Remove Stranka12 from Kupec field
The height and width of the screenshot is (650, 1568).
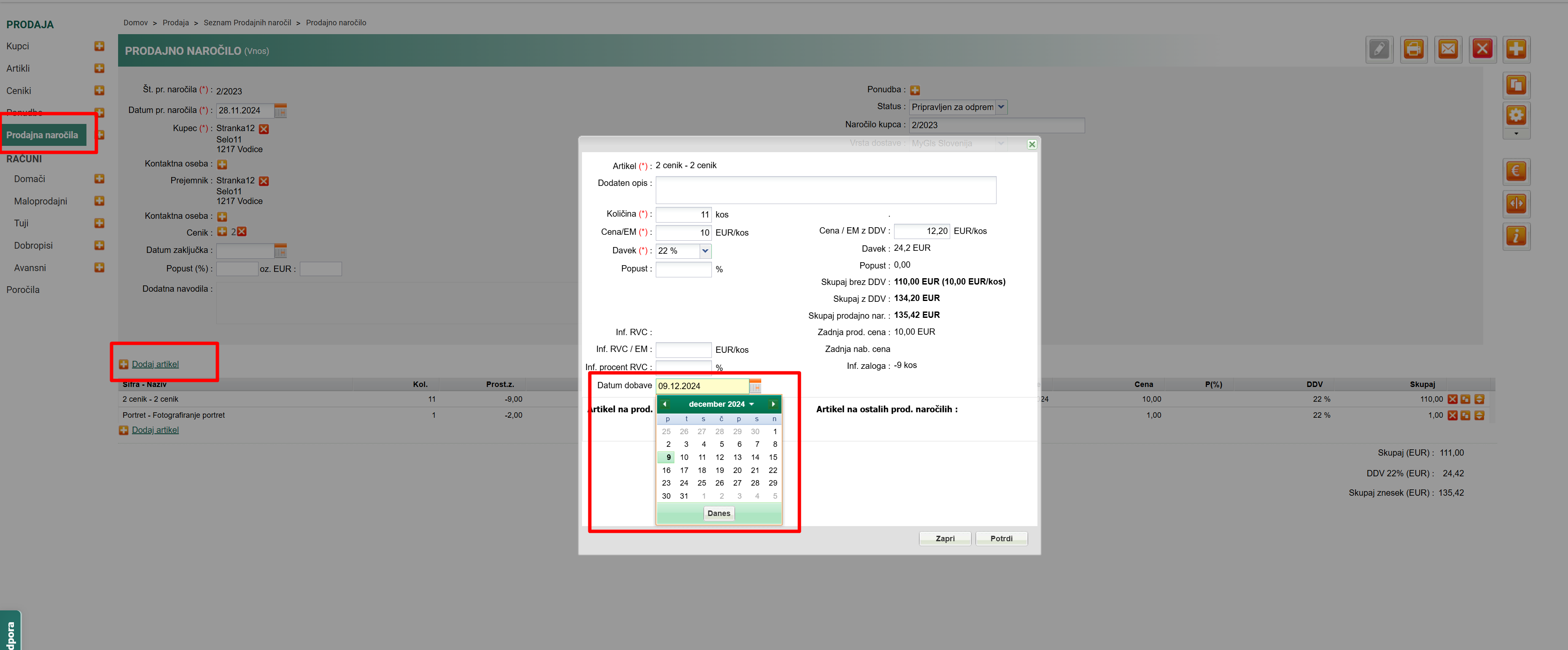click(264, 129)
